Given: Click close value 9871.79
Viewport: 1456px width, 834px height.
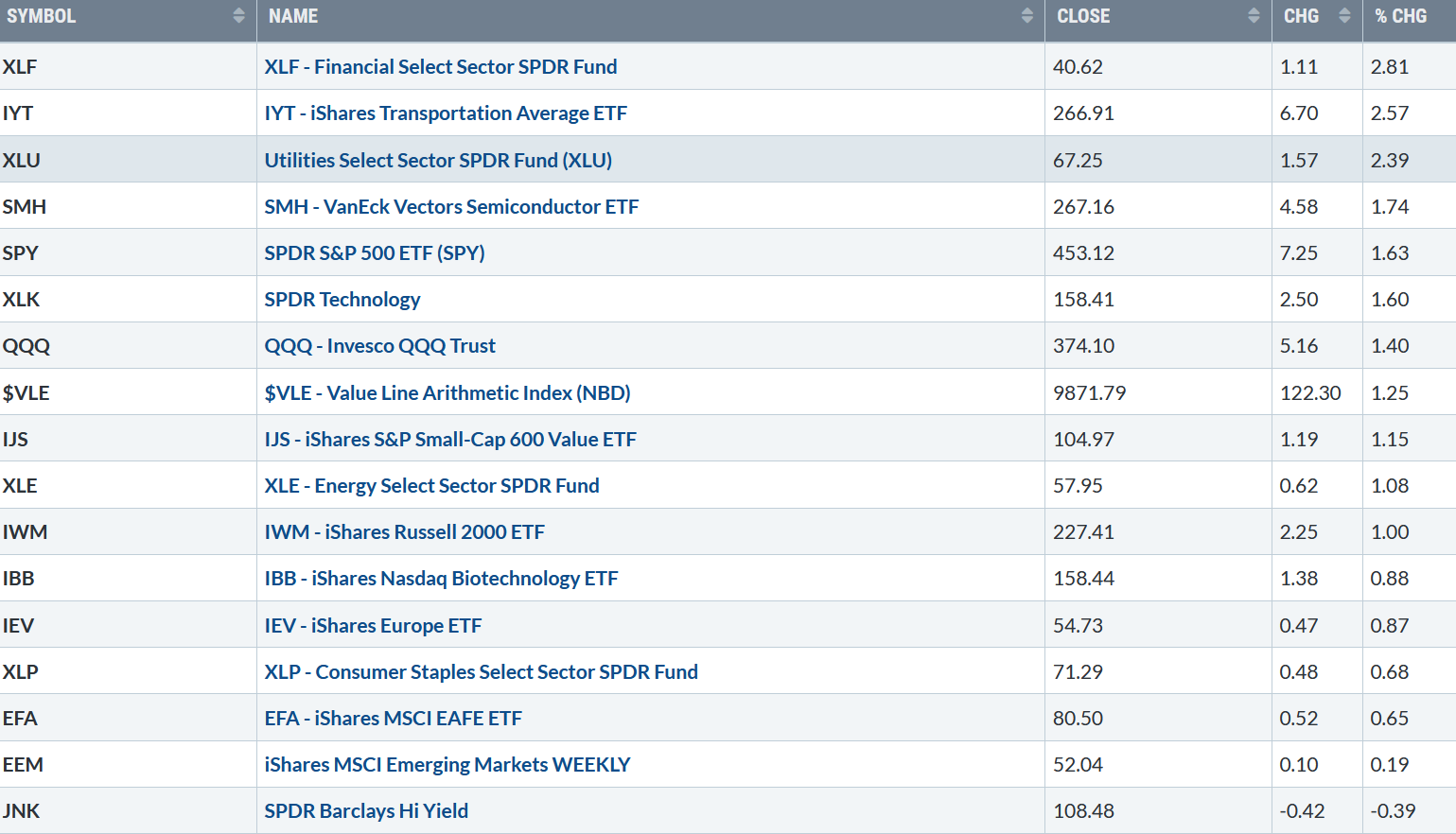Looking at the screenshot, I should click(x=1089, y=393).
